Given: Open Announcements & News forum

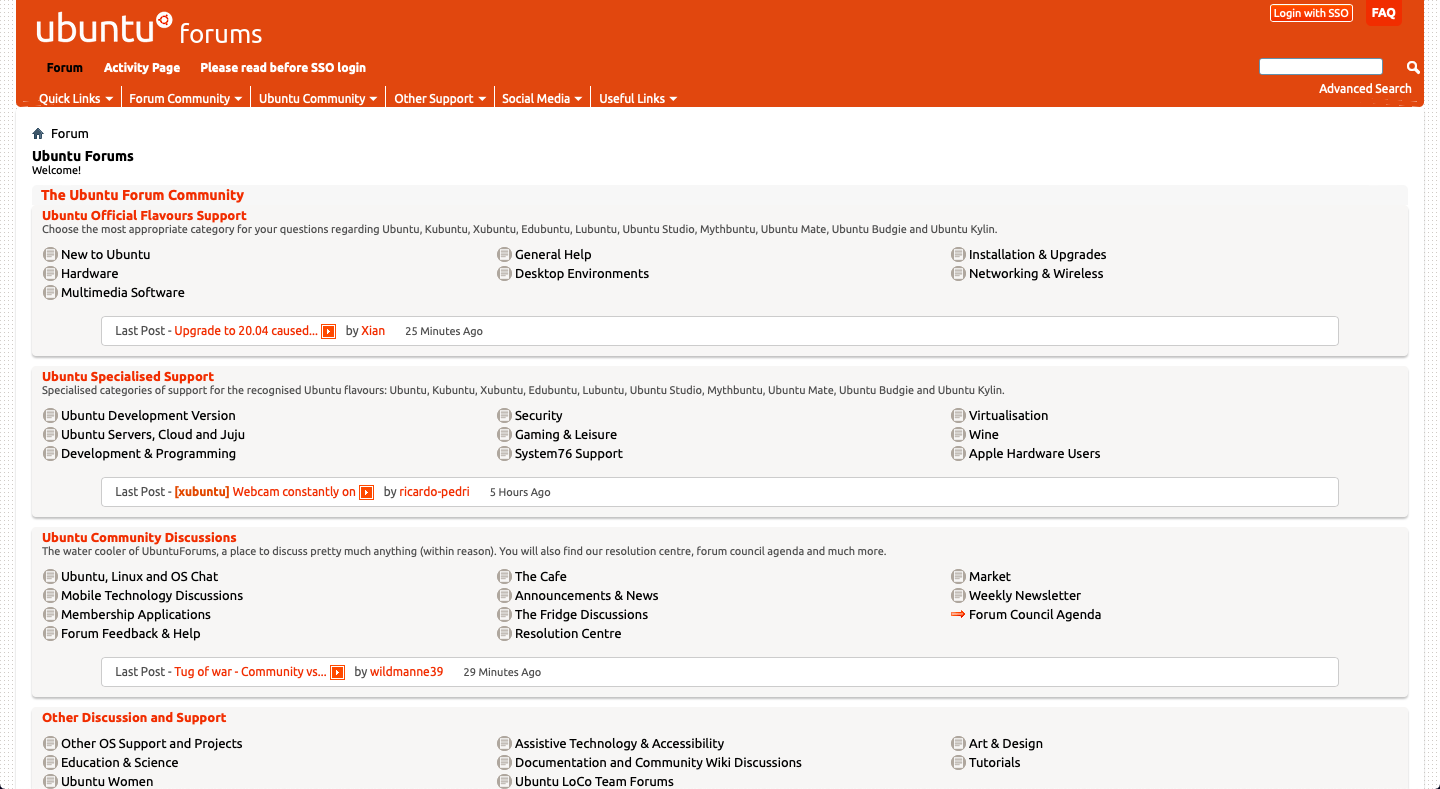Looking at the screenshot, I should click(x=586, y=596).
